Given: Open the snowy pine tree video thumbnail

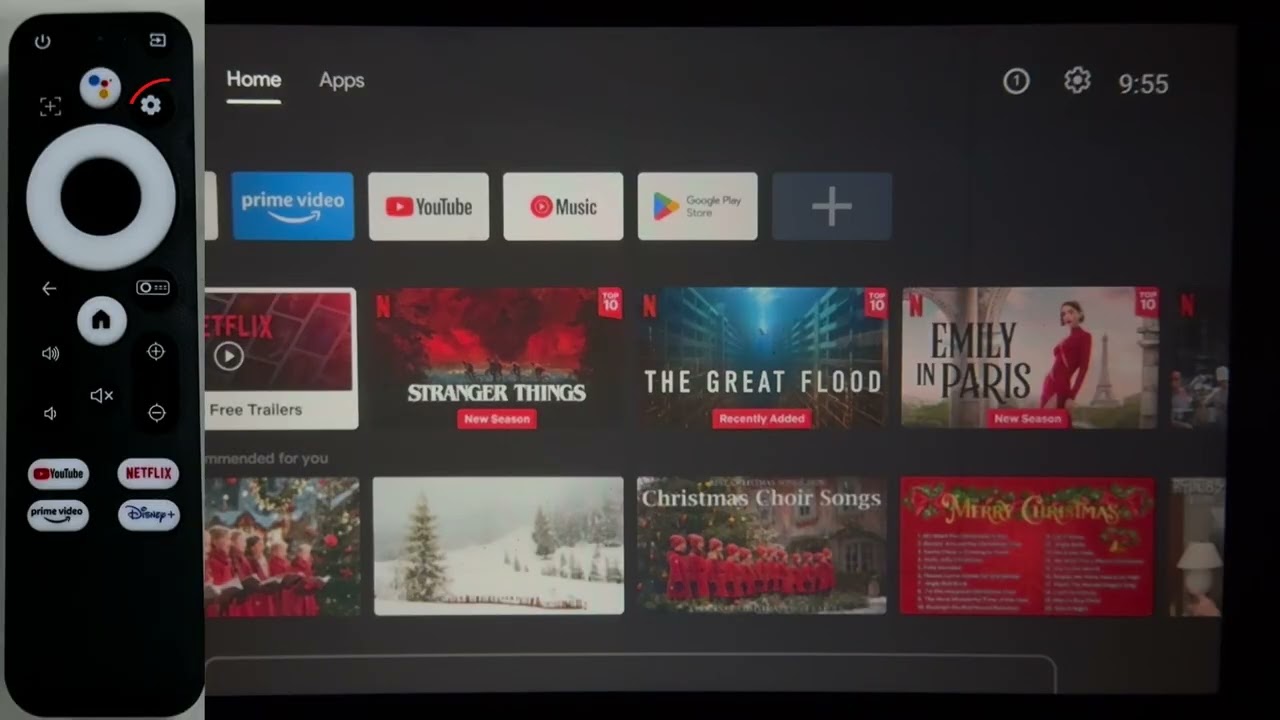Looking at the screenshot, I should [x=498, y=545].
